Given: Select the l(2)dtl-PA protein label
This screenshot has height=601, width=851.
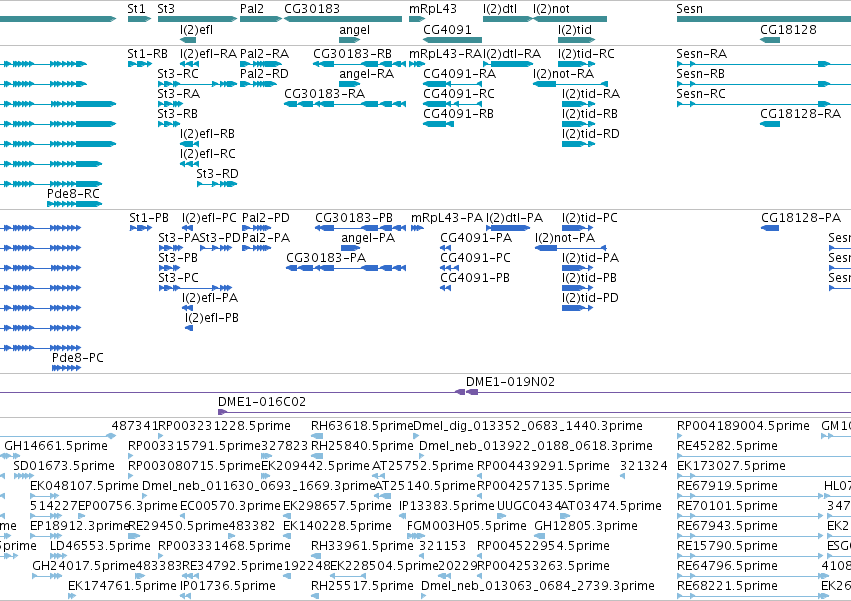Looking at the screenshot, I should coord(514,218).
